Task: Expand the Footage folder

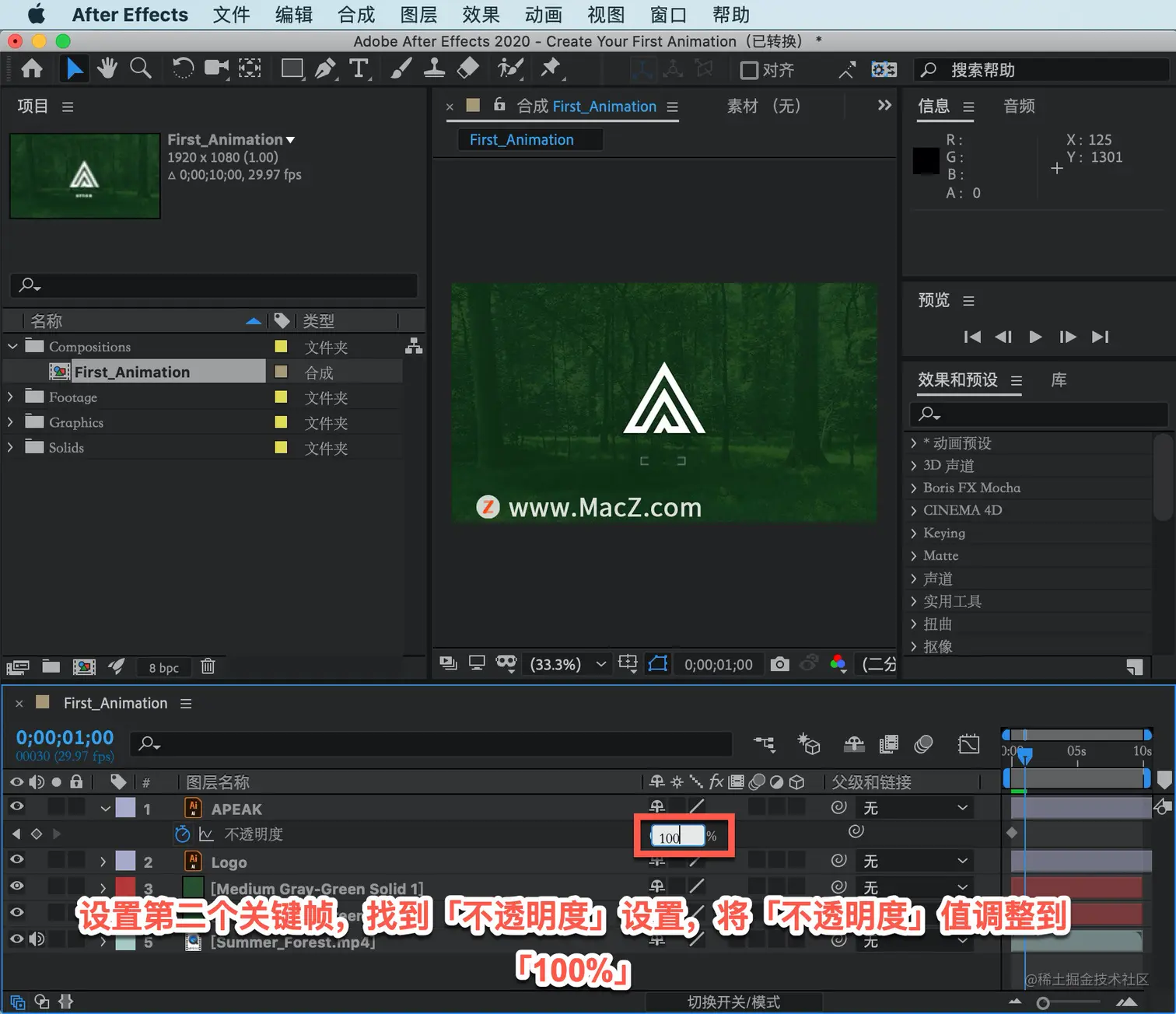Action: (x=10, y=397)
